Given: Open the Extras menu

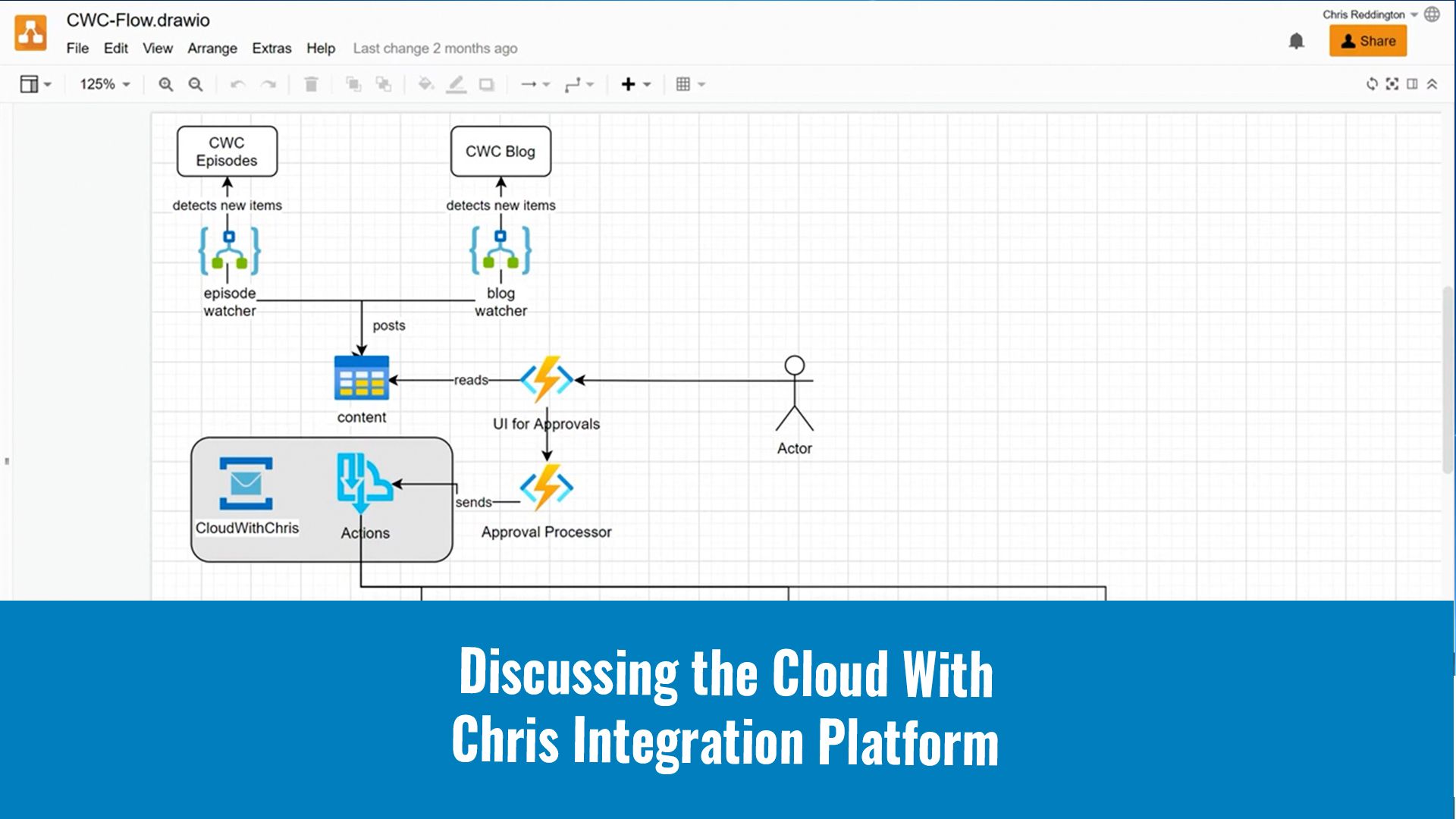Looking at the screenshot, I should 271,47.
